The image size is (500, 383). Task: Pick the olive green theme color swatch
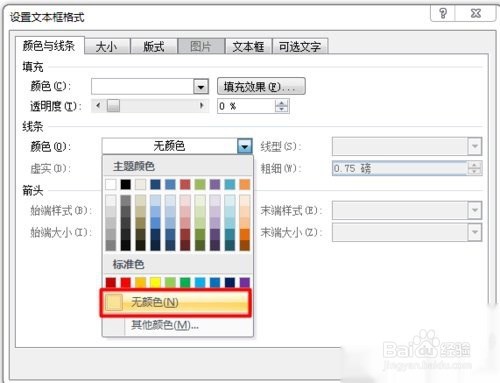[200, 184]
